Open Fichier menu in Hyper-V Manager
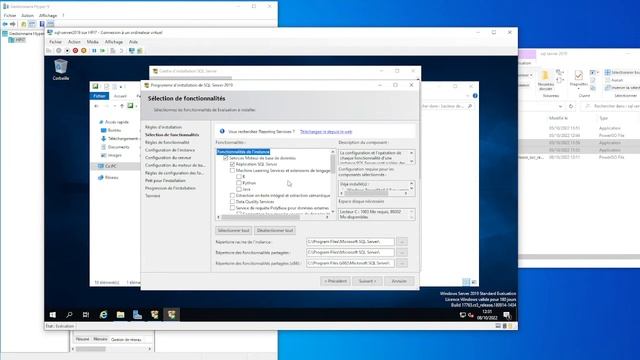Screen dimensions: 640x360 click(x=10, y=16)
